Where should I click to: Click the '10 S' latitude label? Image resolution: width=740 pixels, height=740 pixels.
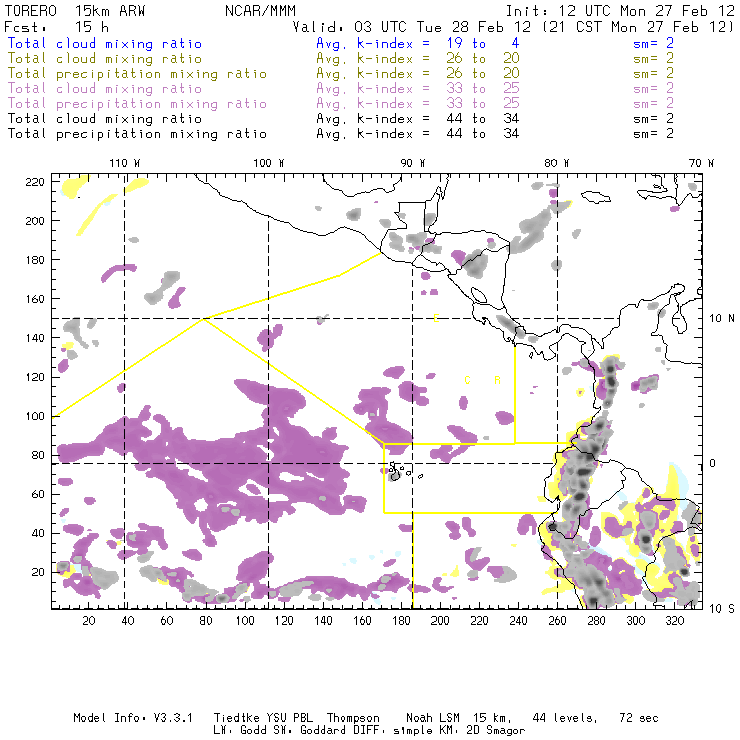pyautogui.click(x=722, y=609)
